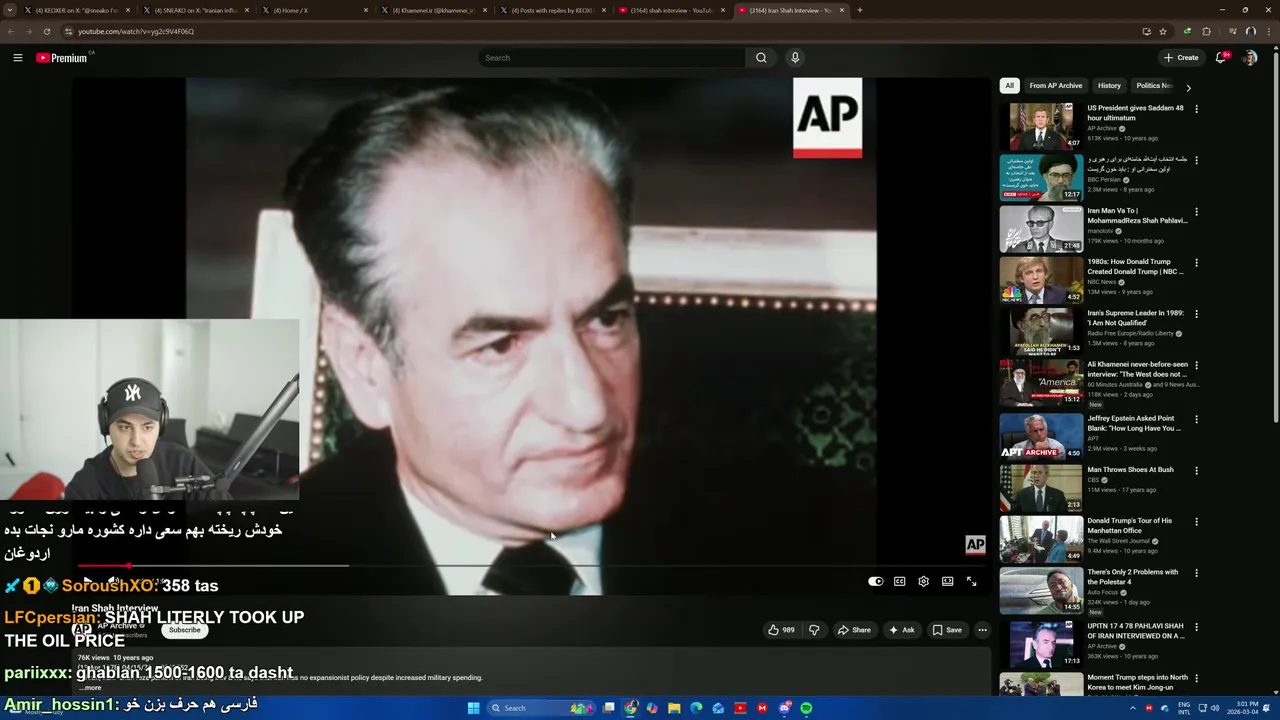Click the AP watermark in the player corner
The height and width of the screenshot is (720, 1280).
point(975,544)
